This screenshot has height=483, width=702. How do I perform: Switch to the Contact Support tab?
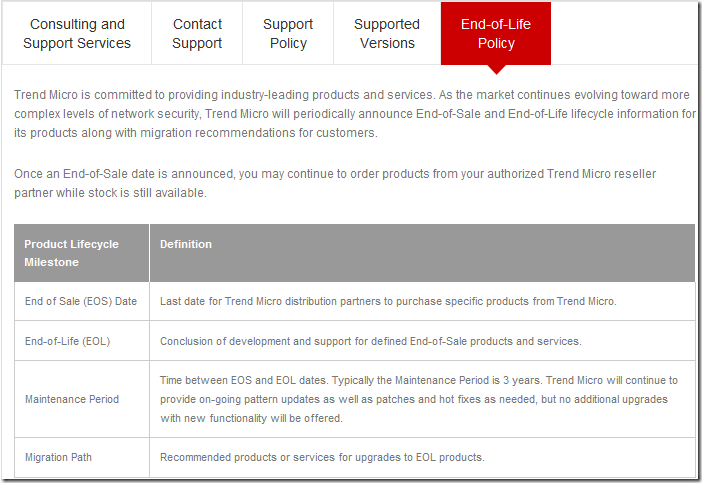197,34
